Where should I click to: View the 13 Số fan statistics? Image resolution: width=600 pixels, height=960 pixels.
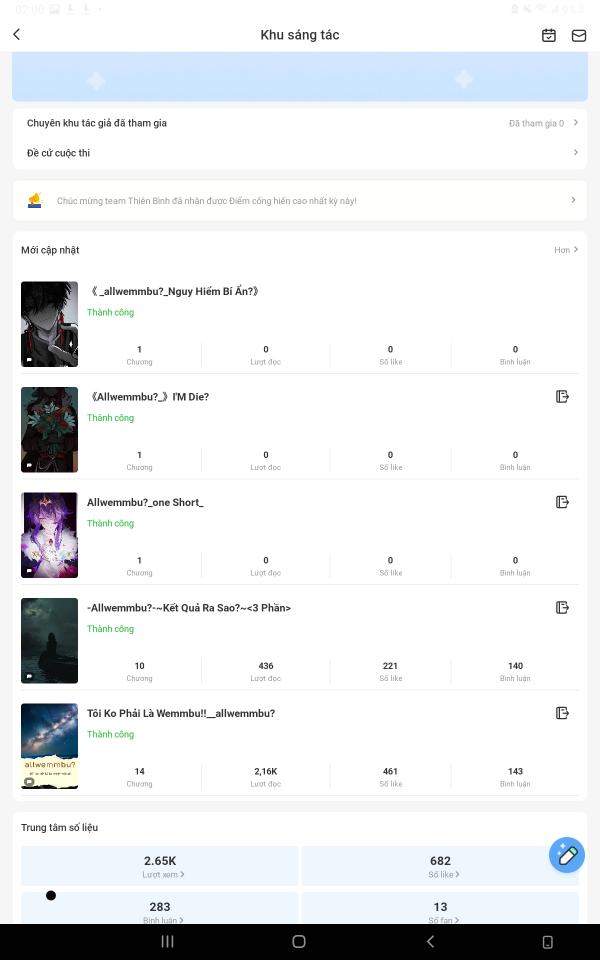(440, 911)
